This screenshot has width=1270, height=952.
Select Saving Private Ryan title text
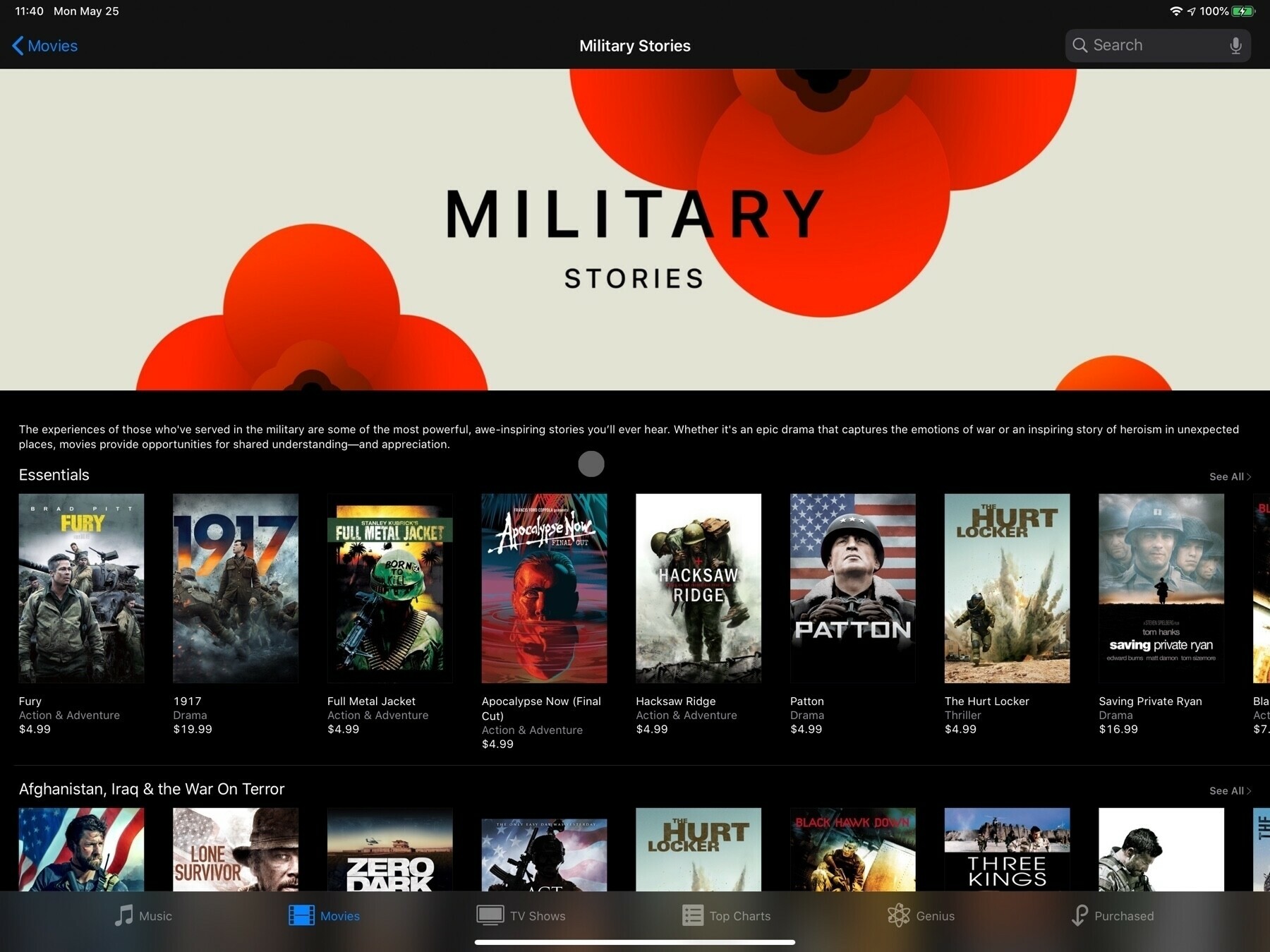click(1150, 701)
